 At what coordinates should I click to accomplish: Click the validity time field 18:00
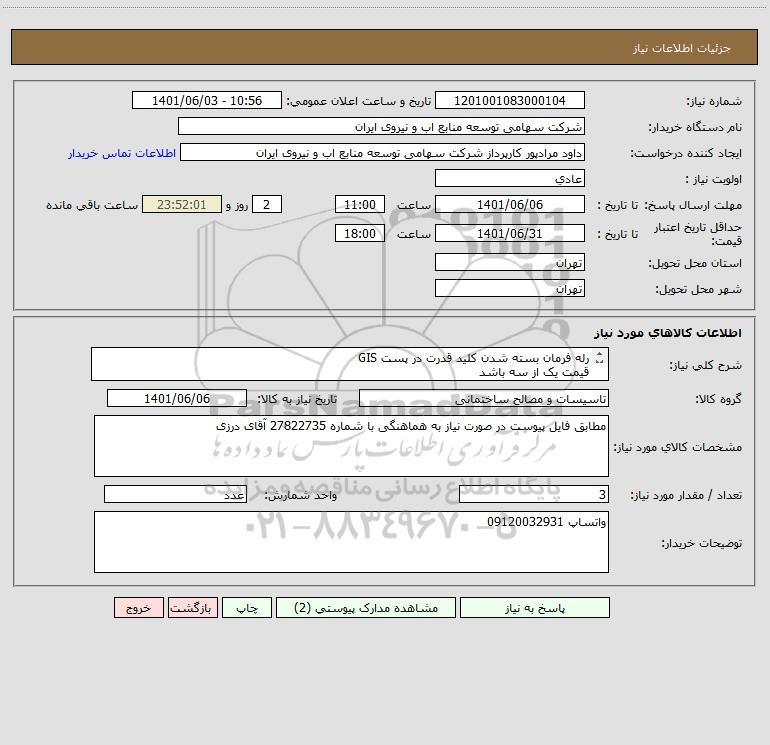(359, 233)
